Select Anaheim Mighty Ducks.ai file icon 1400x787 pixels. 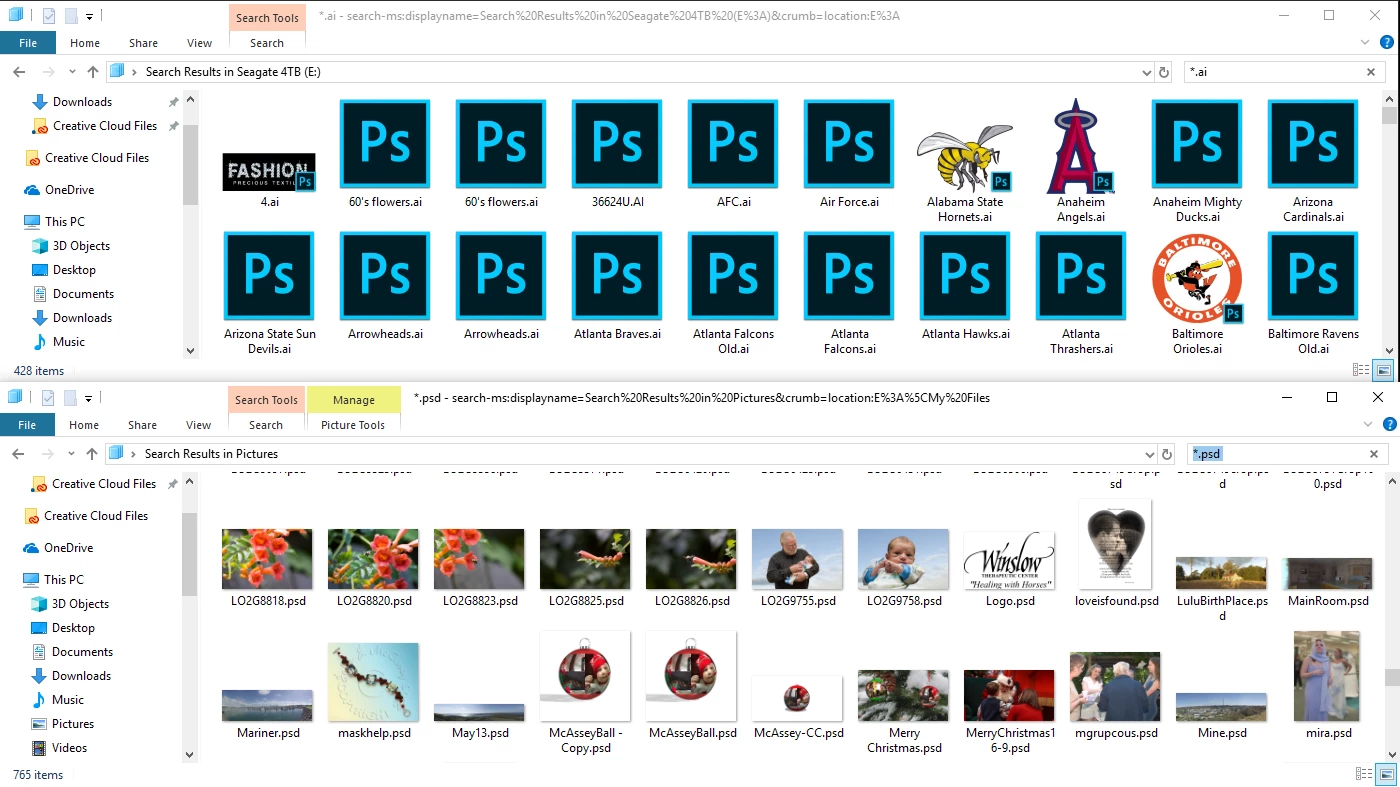pyautogui.click(x=1197, y=145)
